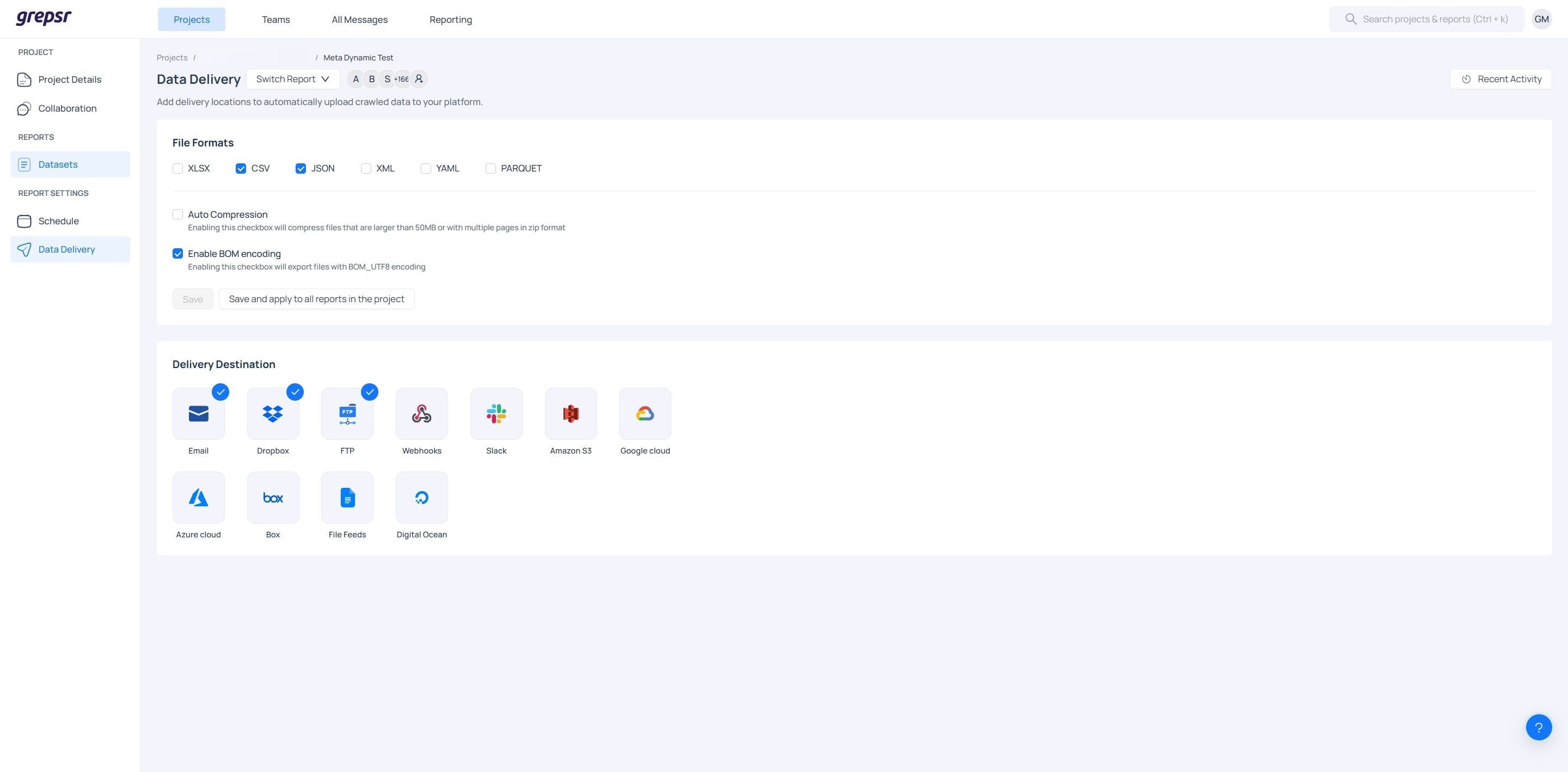Open the All Messages tab
The height and width of the screenshot is (772, 1568).
click(360, 20)
